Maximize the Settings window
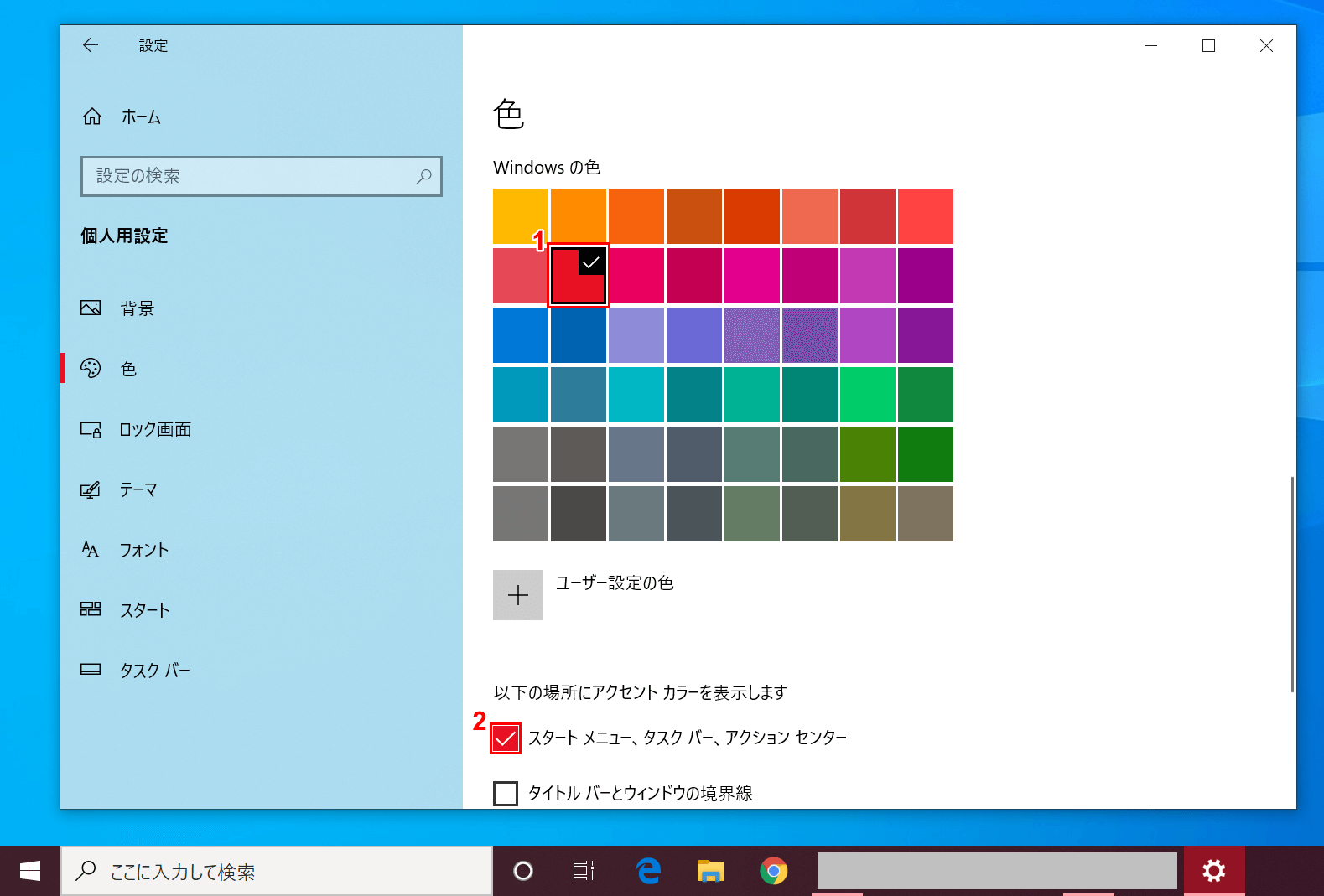The width and height of the screenshot is (1324, 896). coord(1208,45)
